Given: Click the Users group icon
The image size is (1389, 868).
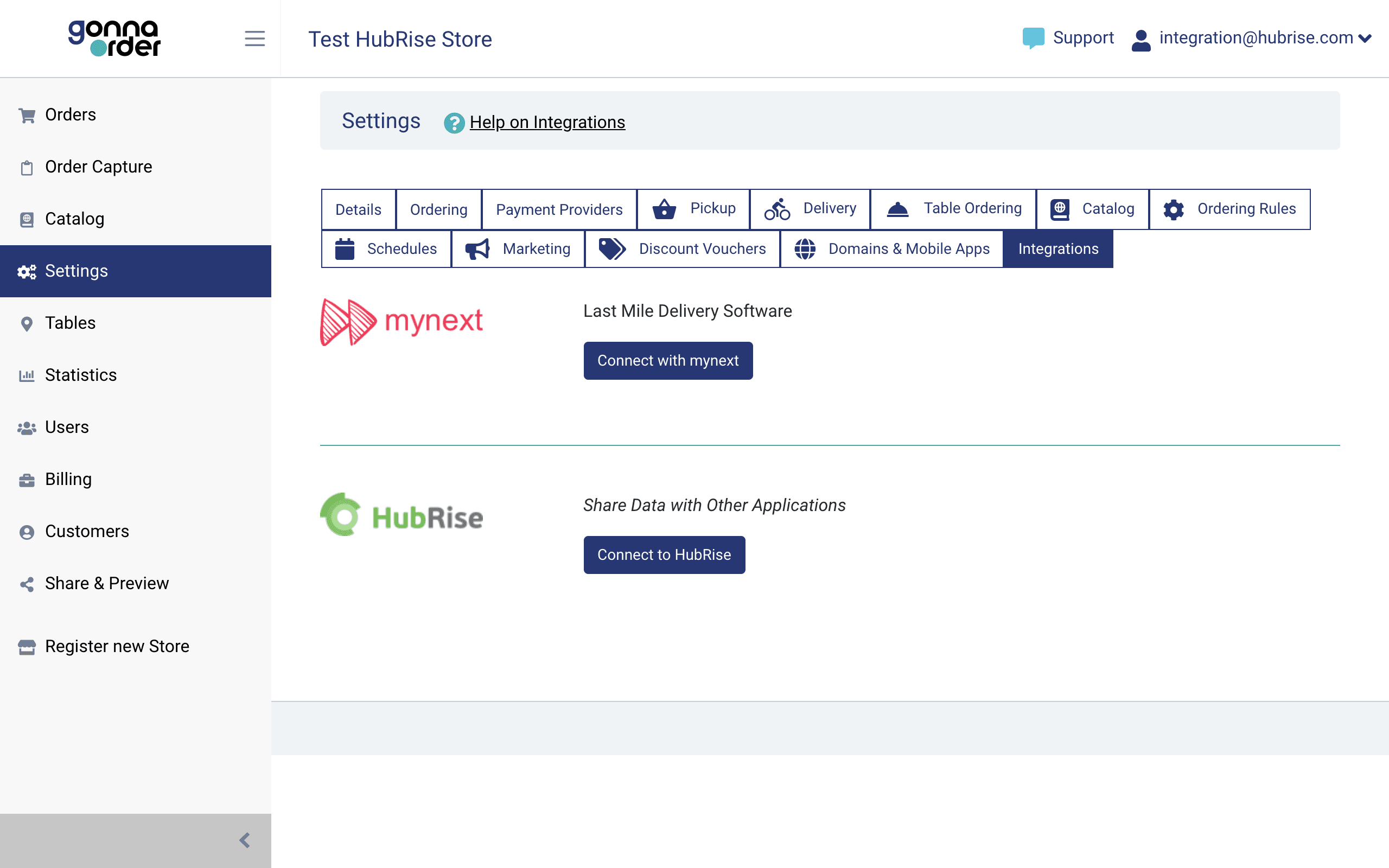Looking at the screenshot, I should pyautogui.click(x=27, y=428).
